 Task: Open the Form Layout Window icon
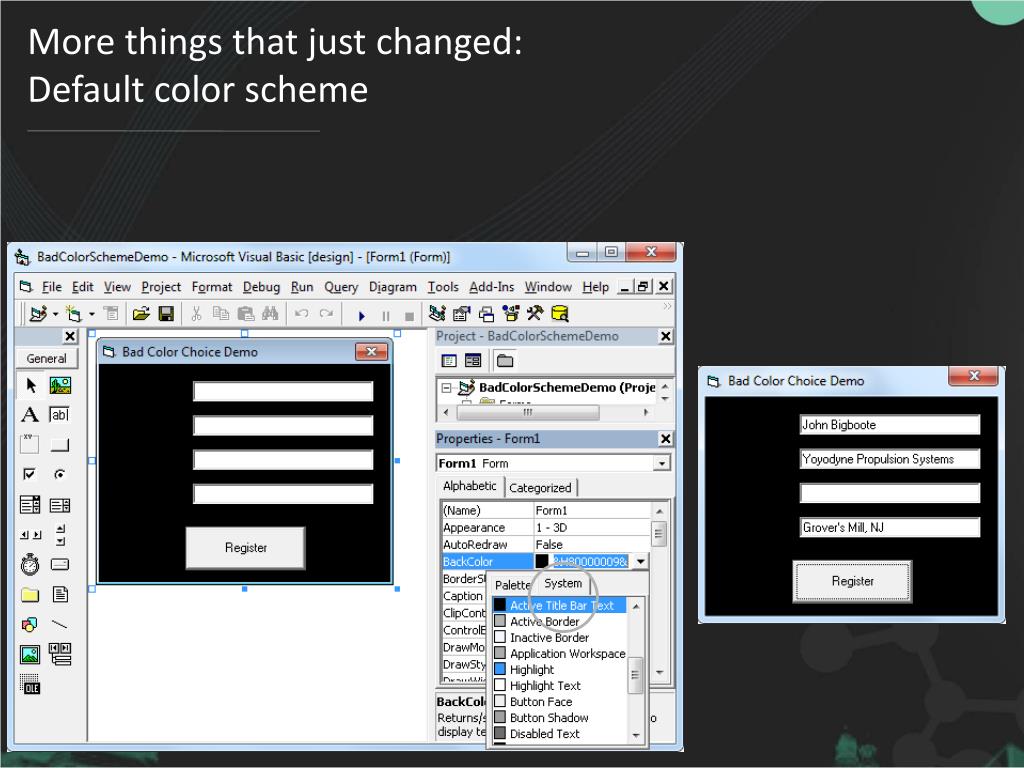click(x=486, y=314)
